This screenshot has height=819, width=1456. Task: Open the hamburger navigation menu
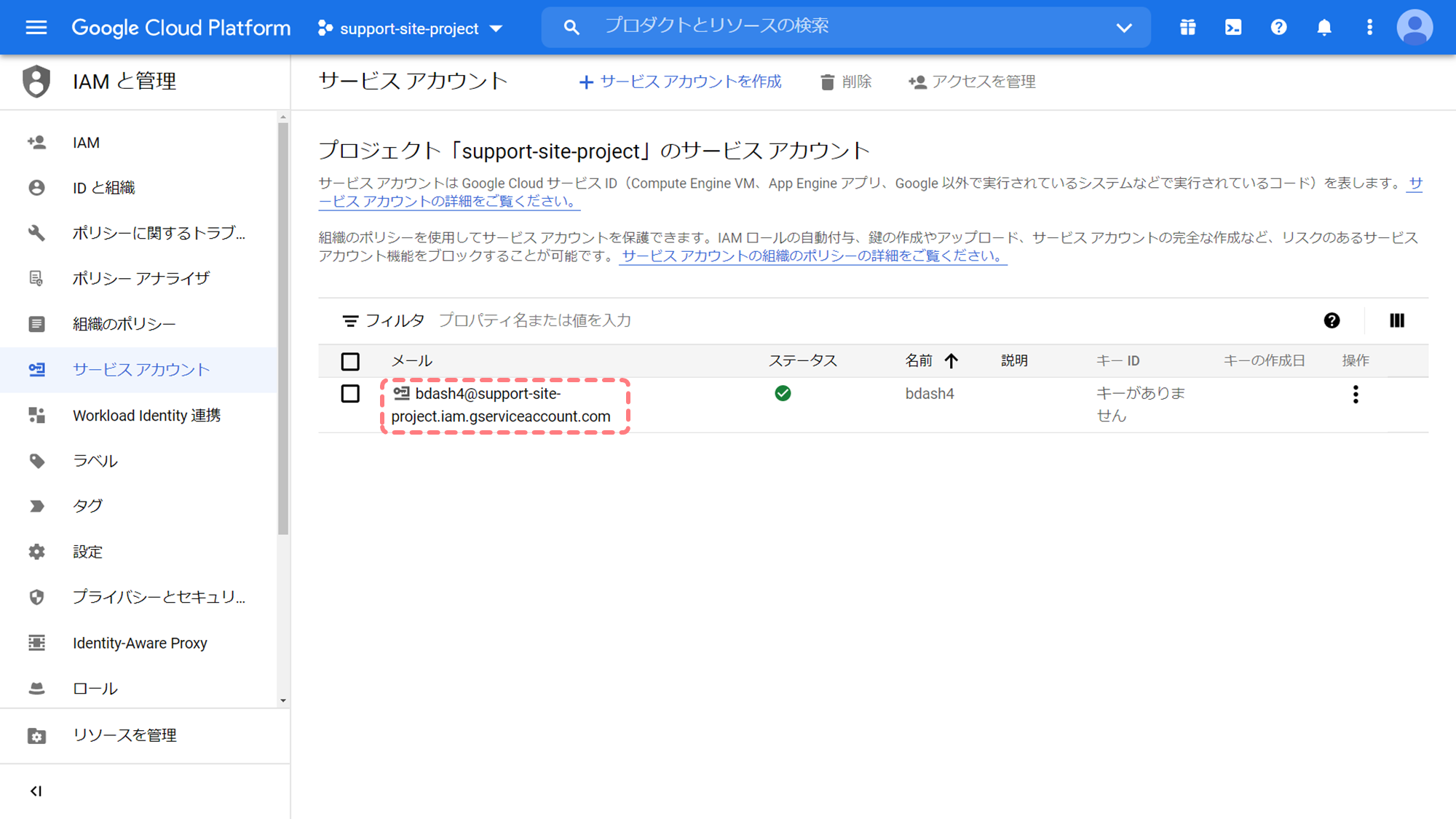click(36, 28)
